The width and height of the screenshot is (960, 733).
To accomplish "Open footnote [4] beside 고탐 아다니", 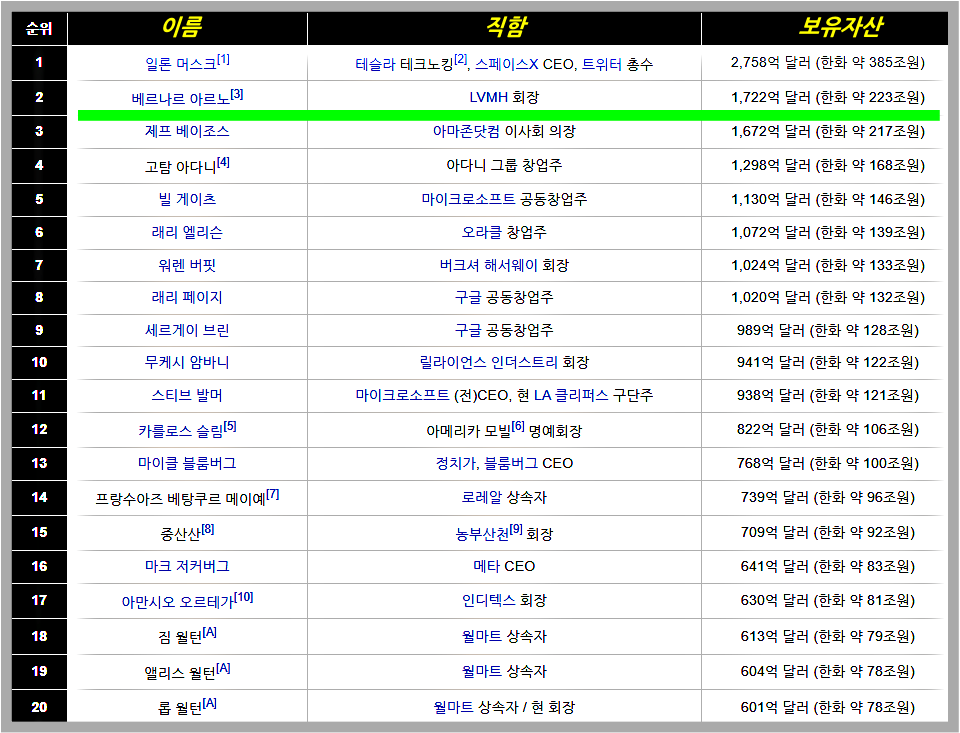I will 223,162.
